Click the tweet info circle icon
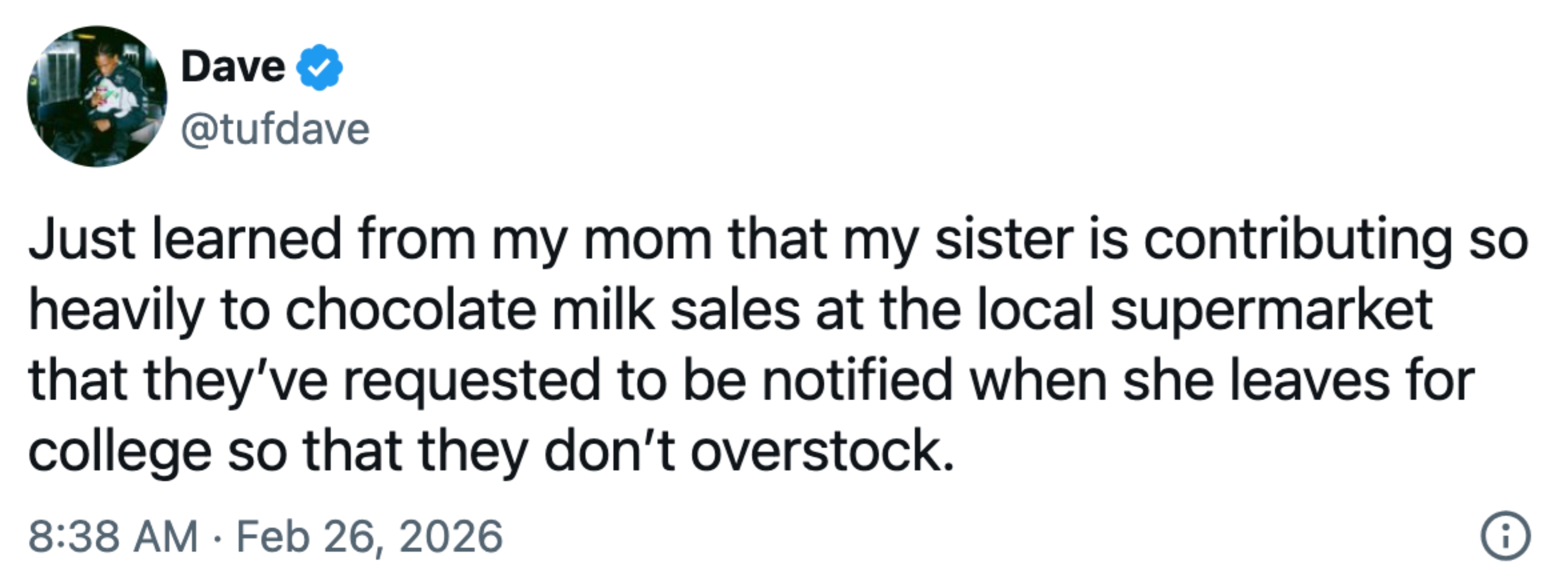This screenshot has width=1568, height=581. [x=1505, y=536]
